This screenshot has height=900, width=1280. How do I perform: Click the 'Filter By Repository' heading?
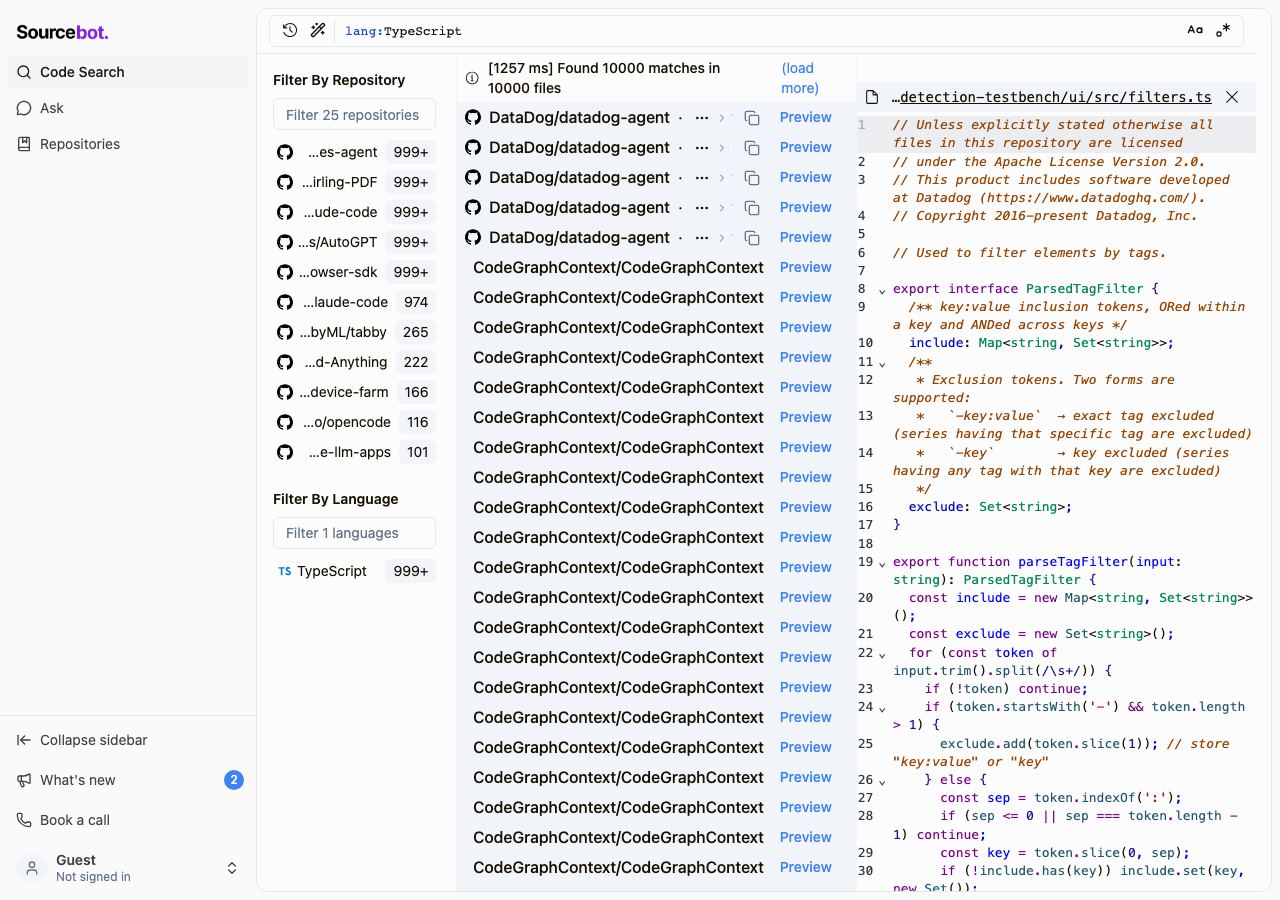[x=339, y=80]
